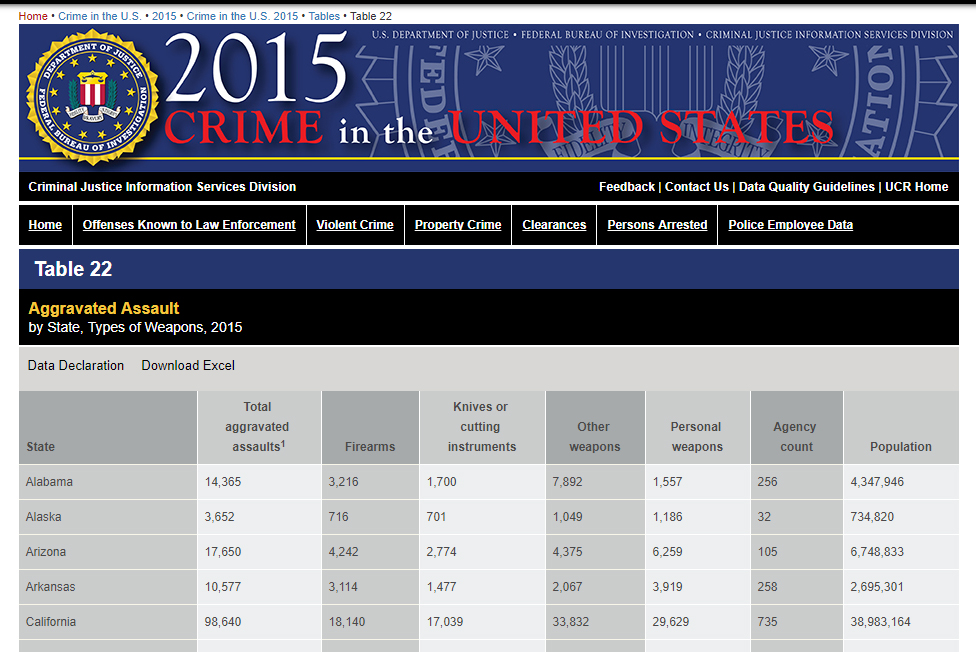Viewport: 976px width, 652px height.
Task: Click the Data Declaration link
Action: (76, 366)
